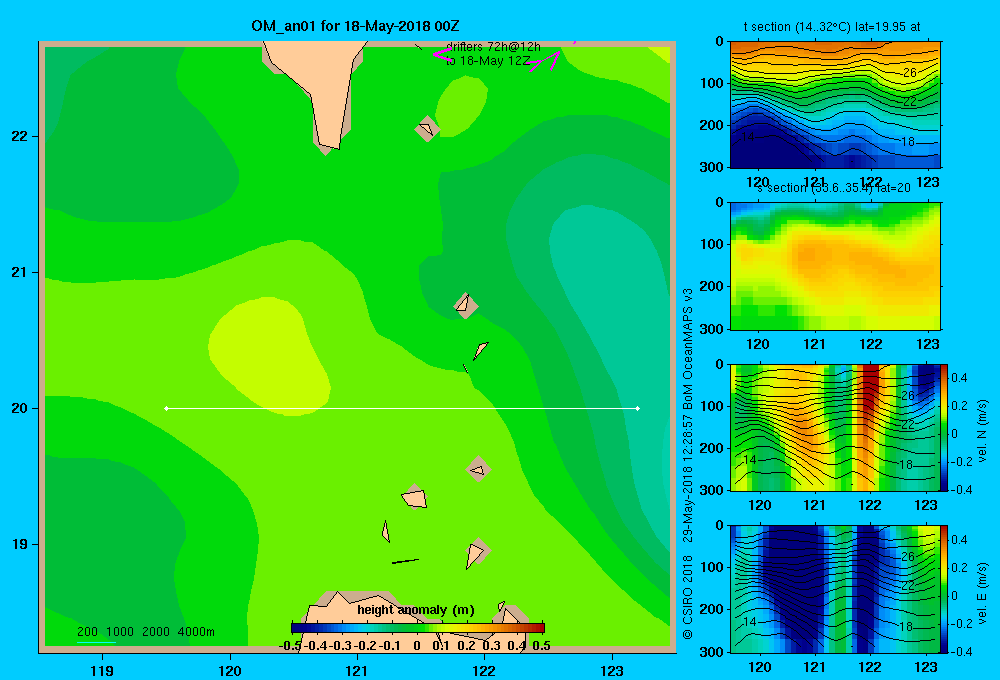Click the bathymetry depth legend 200 1000 2000 4000m
The height and width of the screenshot is (680, 1000).
(145, 632)
